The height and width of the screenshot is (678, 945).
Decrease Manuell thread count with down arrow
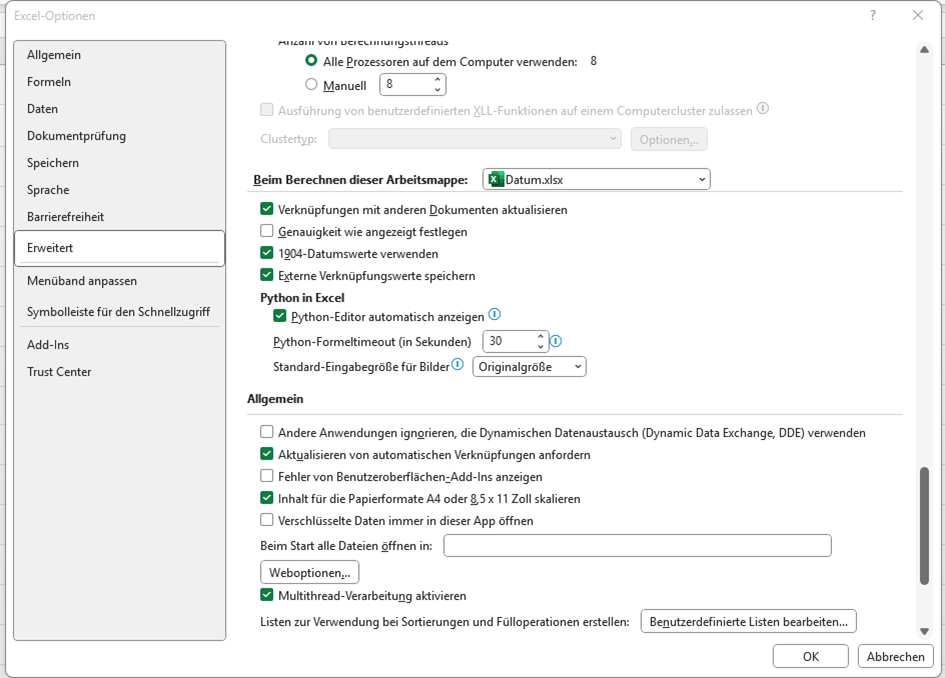(x=437, y=91)
